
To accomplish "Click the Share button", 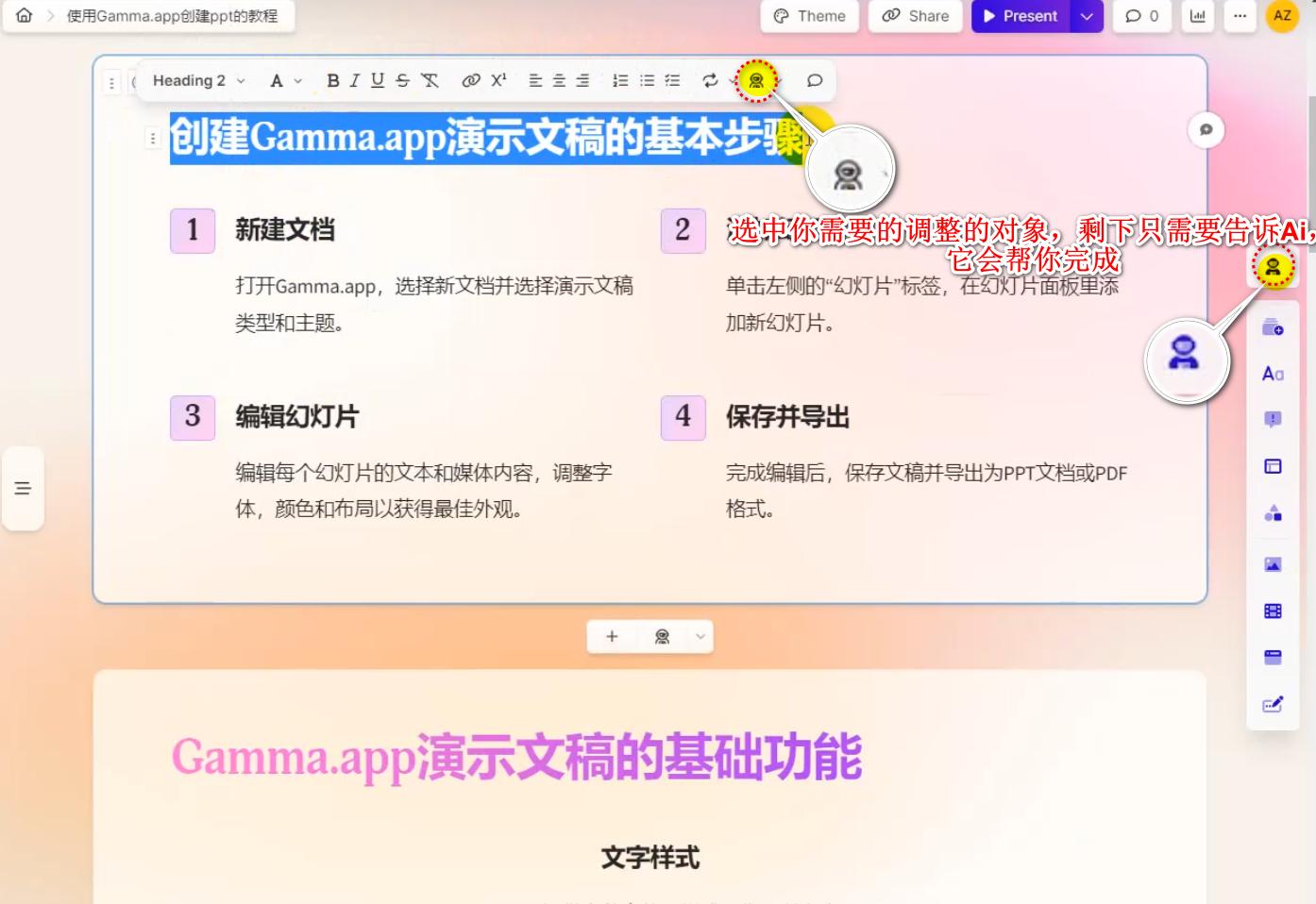I will tap(914, 15).
